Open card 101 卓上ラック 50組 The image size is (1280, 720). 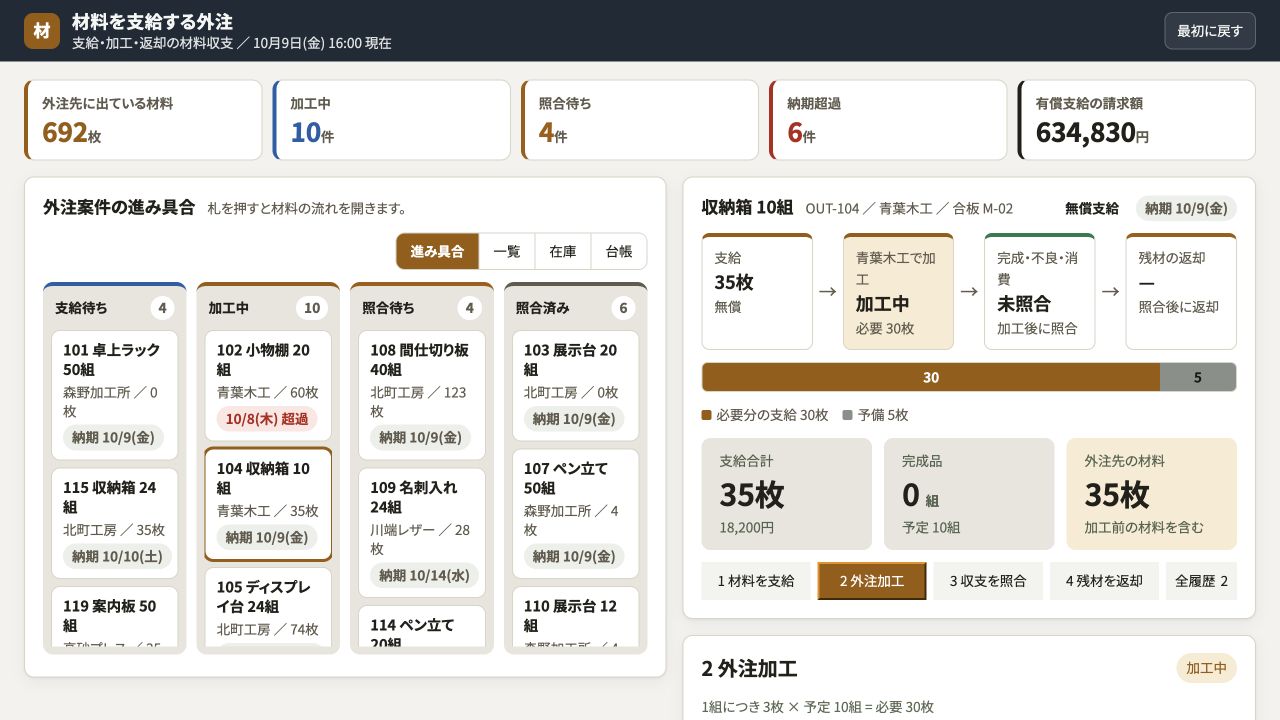click(115, 395)
